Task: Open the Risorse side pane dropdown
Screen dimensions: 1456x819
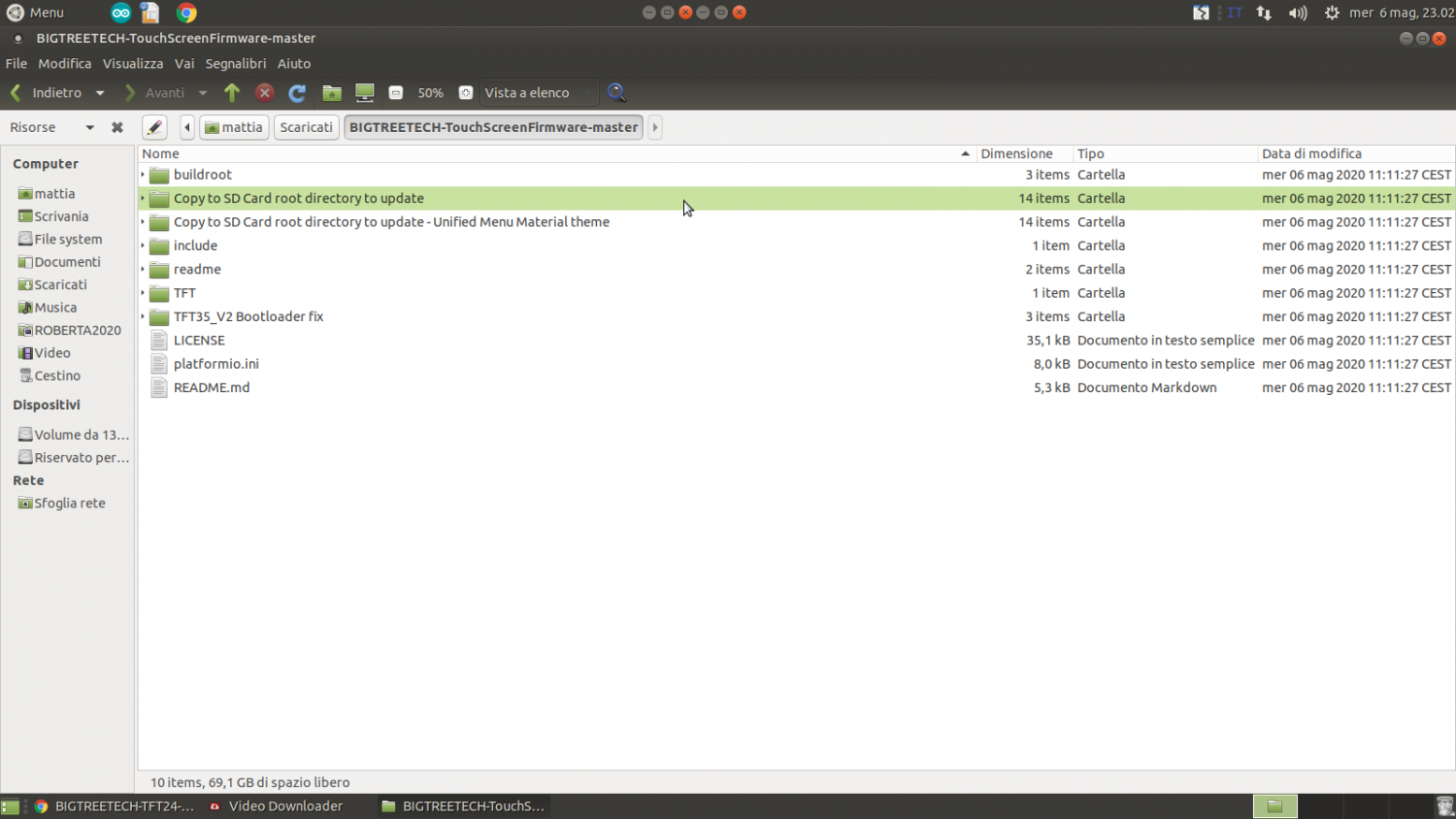Action: pos(89,127)
